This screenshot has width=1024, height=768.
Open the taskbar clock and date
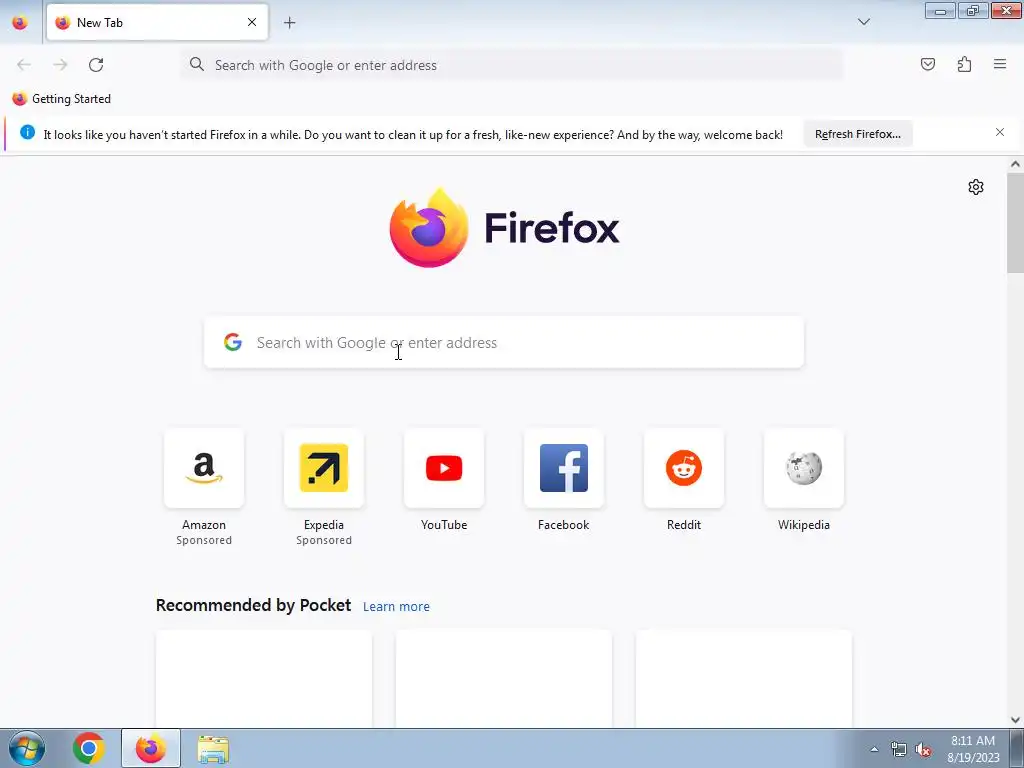click(973, 749)
